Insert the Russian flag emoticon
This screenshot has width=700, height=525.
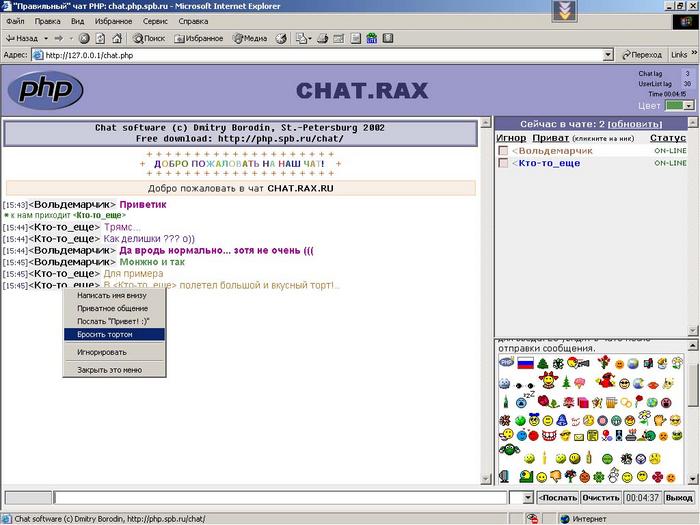[x=525, y=363]
